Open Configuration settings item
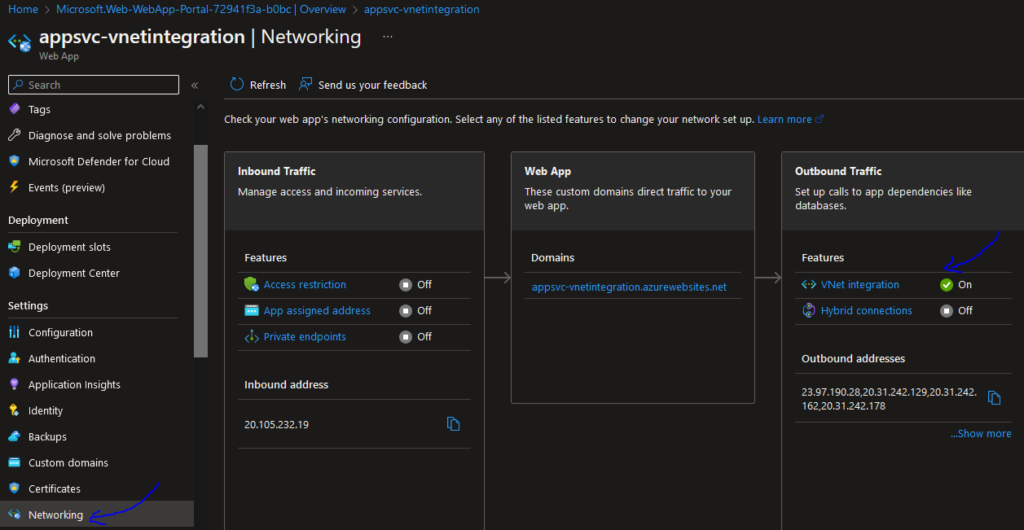 point(61,332)
